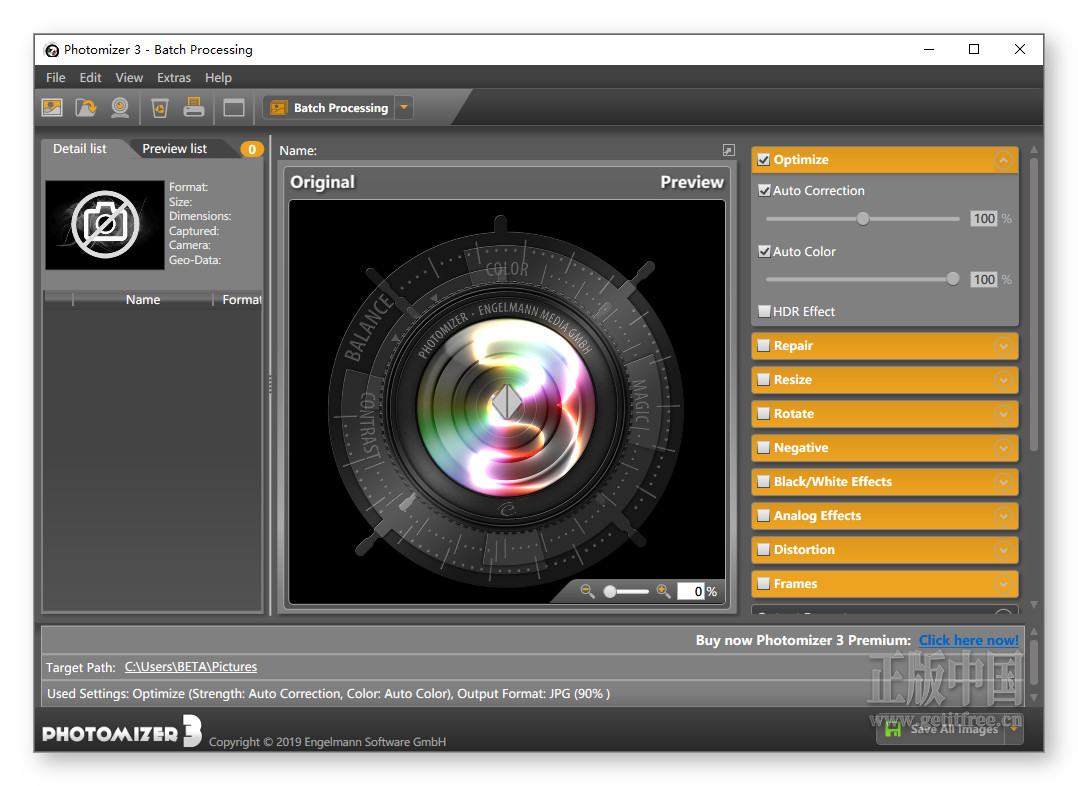The height and width of the screenshot is (786, 1078).
Task: Enable the HDR Effect checkbox
Action: tap(764, 312)
